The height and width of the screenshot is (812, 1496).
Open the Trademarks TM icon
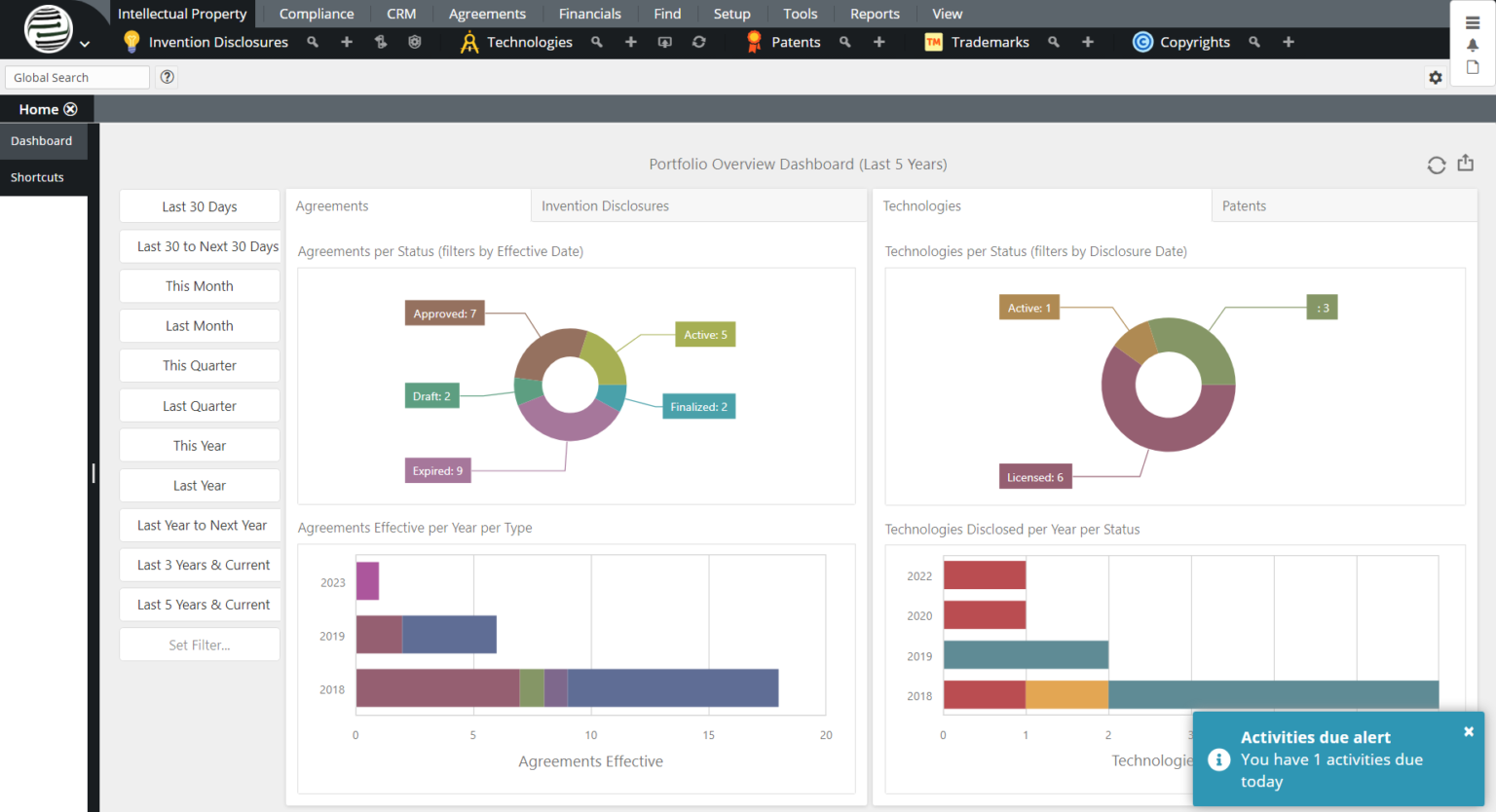933,42
